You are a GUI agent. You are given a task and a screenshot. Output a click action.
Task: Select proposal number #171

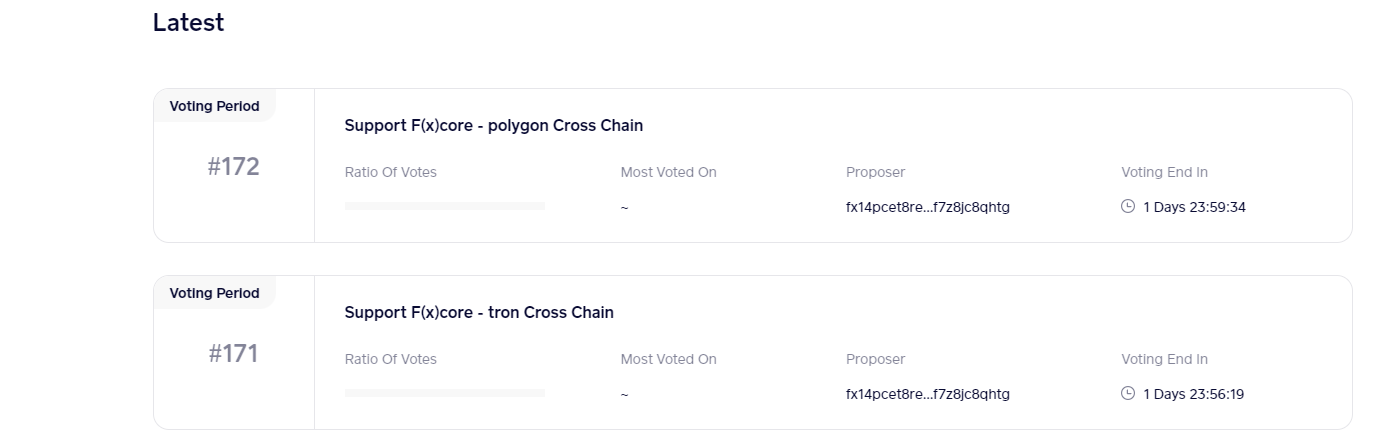pos(234,354)
